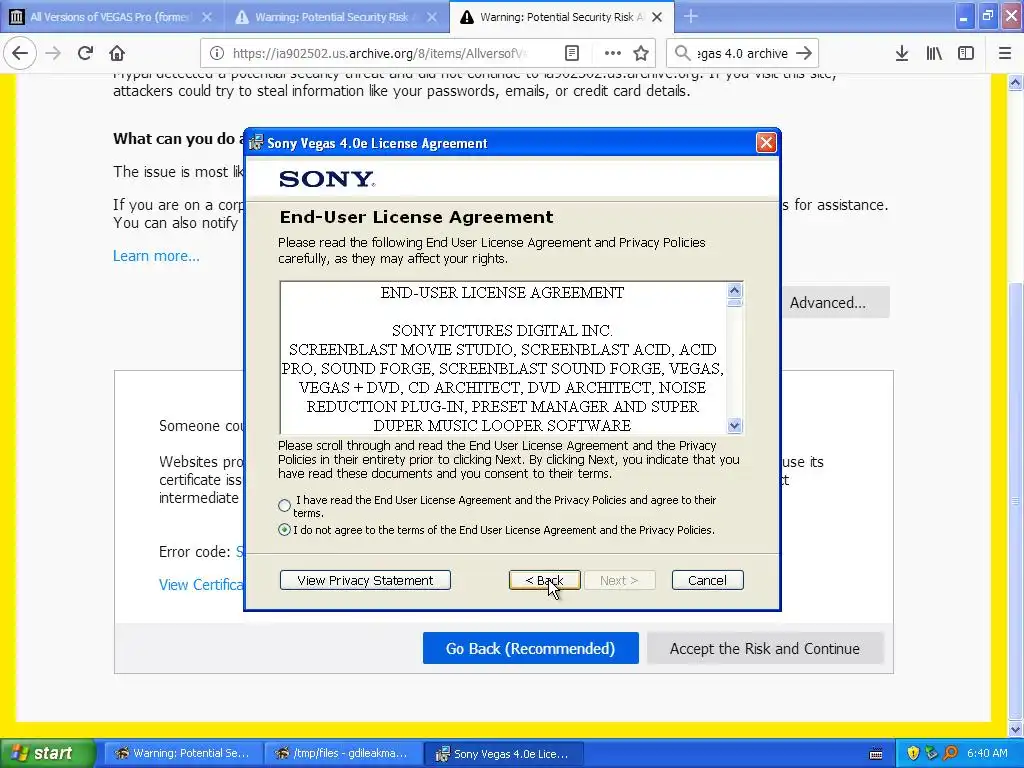Click the Advanced... button
This screenshot has height=768, width=1024.
click(835, 302)
